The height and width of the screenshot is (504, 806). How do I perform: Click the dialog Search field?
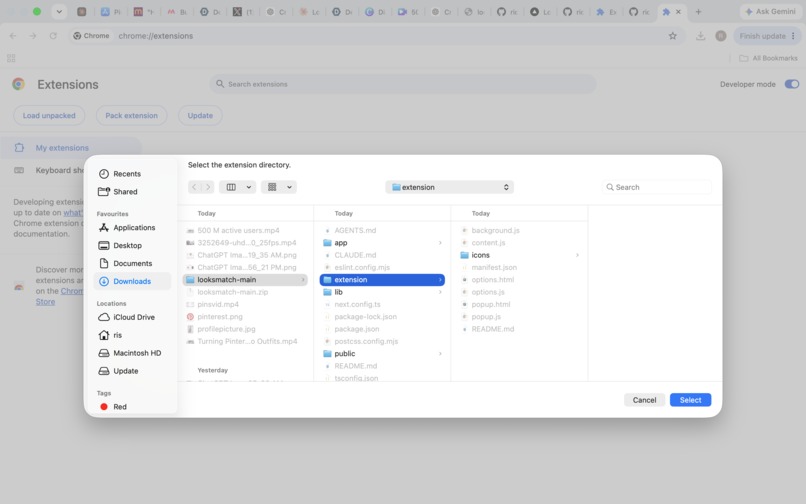pos(656,187)
